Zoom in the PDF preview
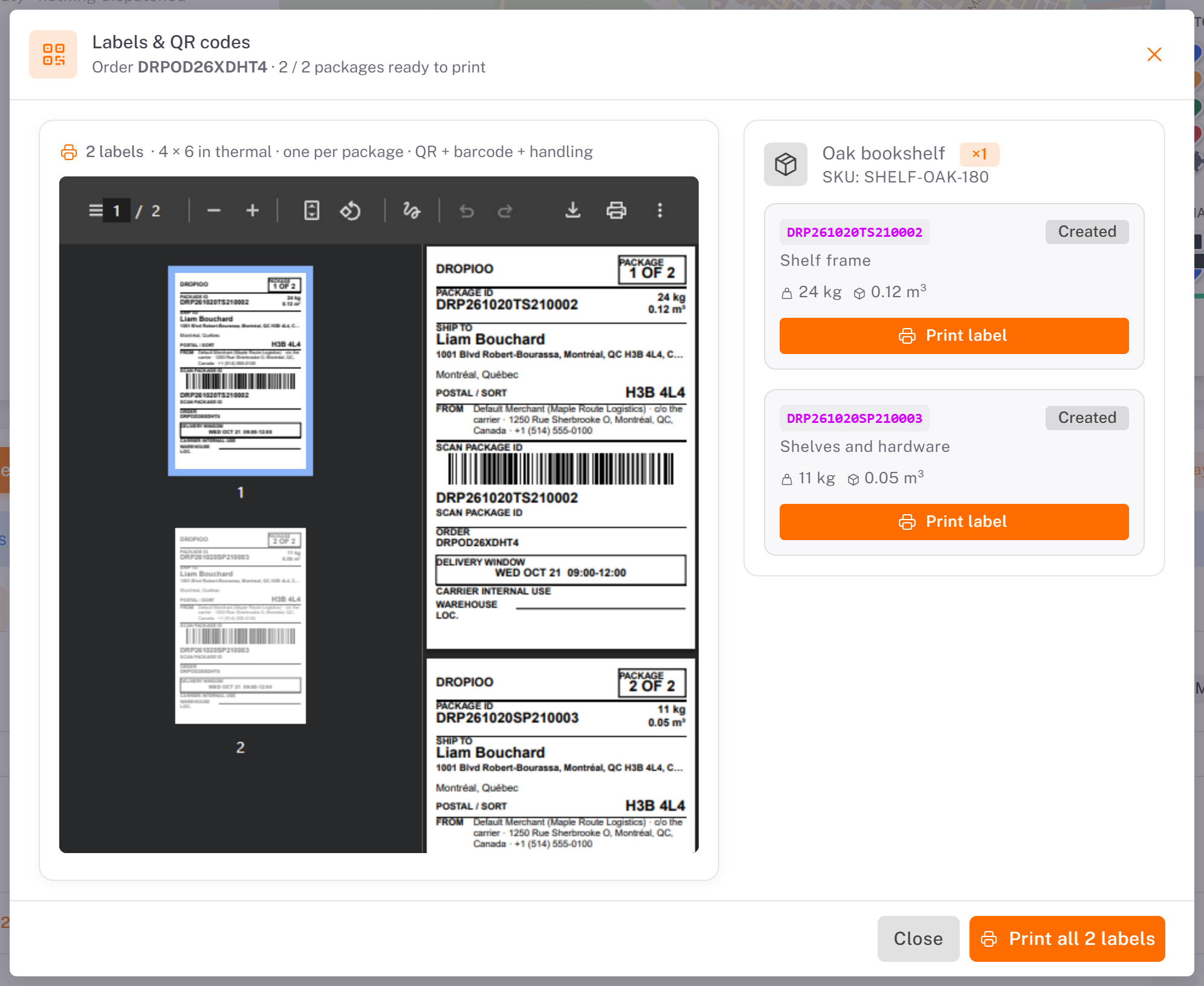This screenshot has width=1204, height=986. (x=253, y=211)
